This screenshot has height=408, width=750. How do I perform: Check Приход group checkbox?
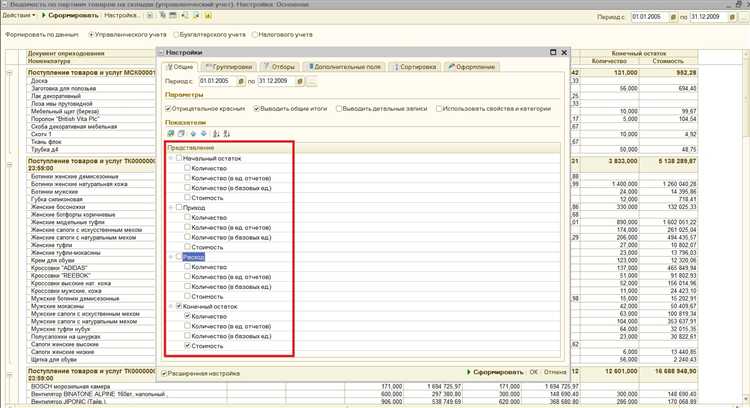pos(179,207)
